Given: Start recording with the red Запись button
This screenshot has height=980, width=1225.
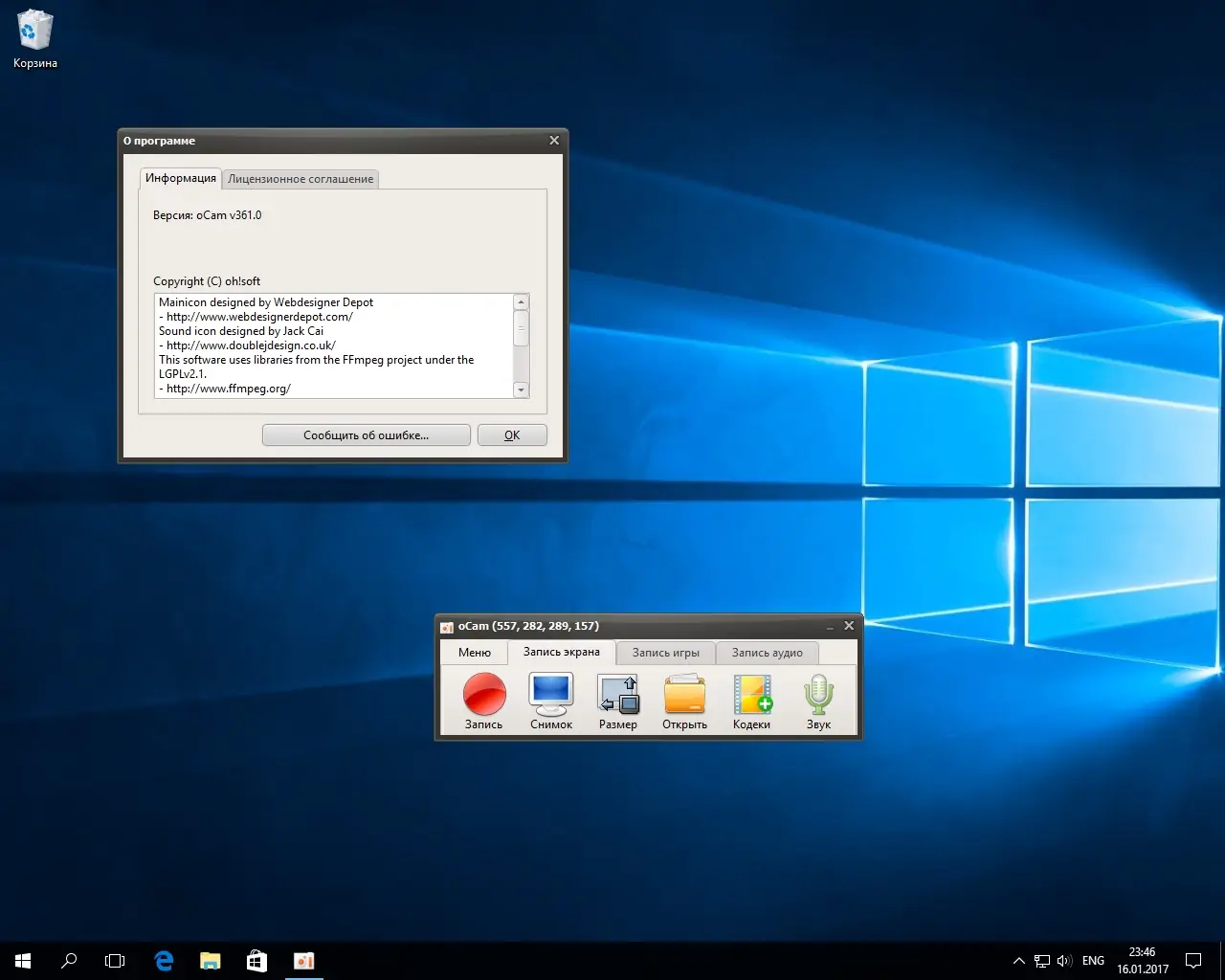Looking at the screenshot, I should pyautogui.click(x=484, y=702).
